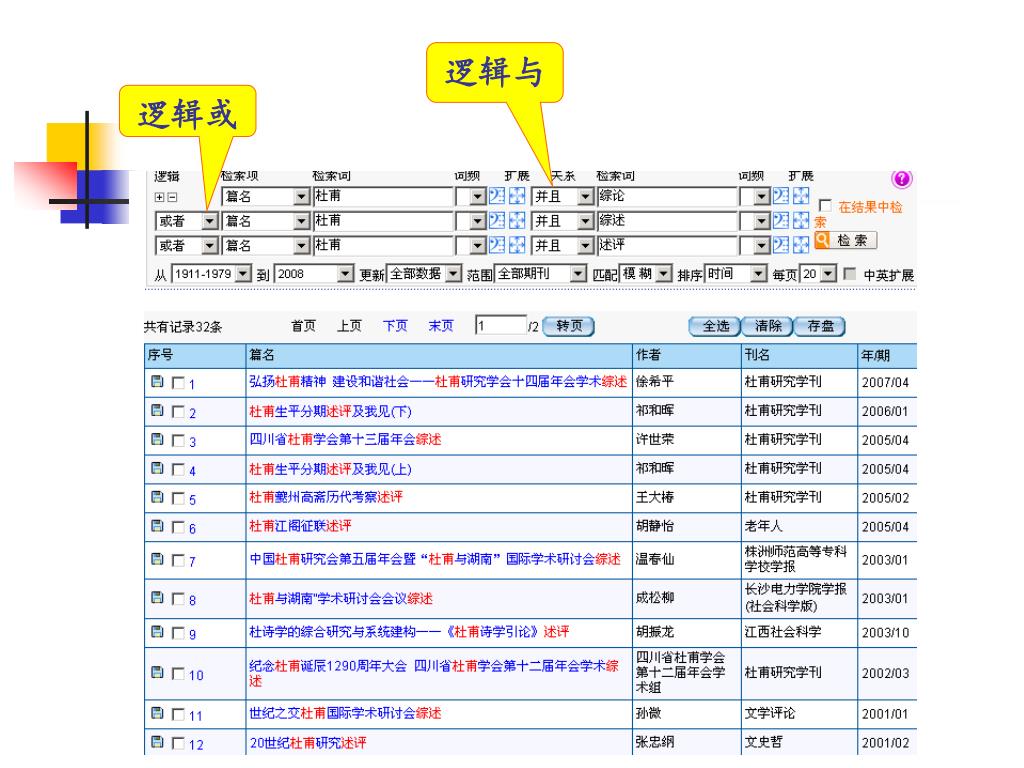This screenshot has height=768, width=1024.
Task: Tick checkbox for record 10
Action: pyautogui.click(x=178, y=673)
